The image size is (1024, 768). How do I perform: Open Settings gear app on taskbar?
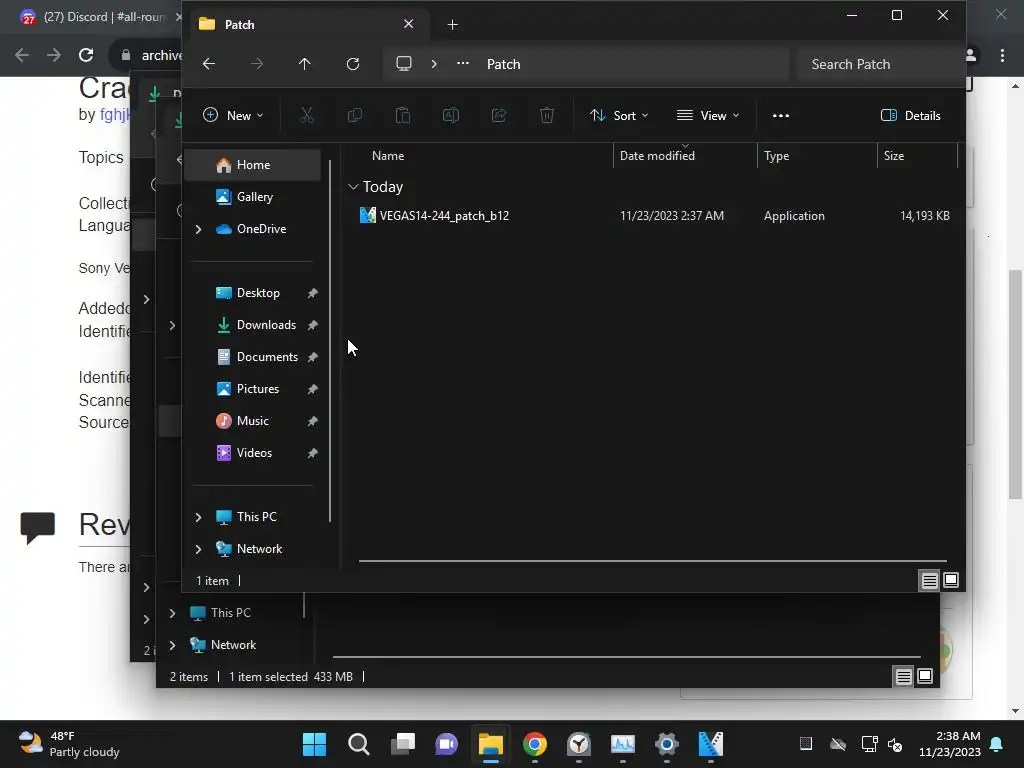(667, 744)
